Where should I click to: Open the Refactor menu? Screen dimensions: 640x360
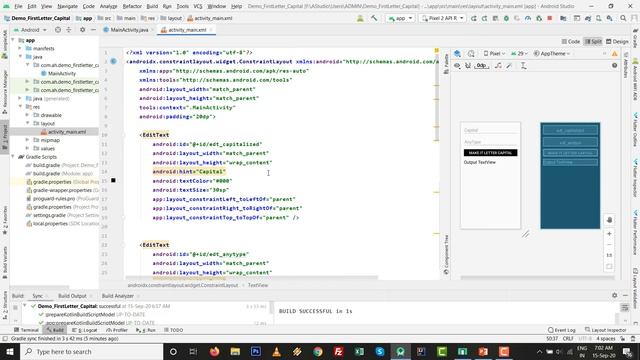pyautogui.click(x=132, y=6)
